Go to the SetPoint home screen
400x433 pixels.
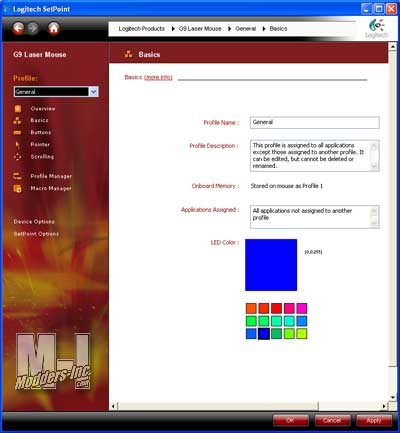(x=53, y=29)
